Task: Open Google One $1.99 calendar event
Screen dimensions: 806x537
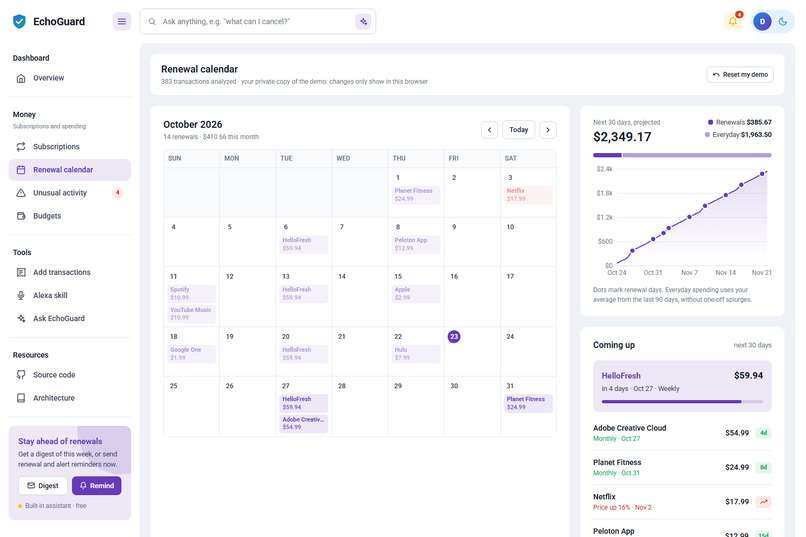Action: point(191,354)
